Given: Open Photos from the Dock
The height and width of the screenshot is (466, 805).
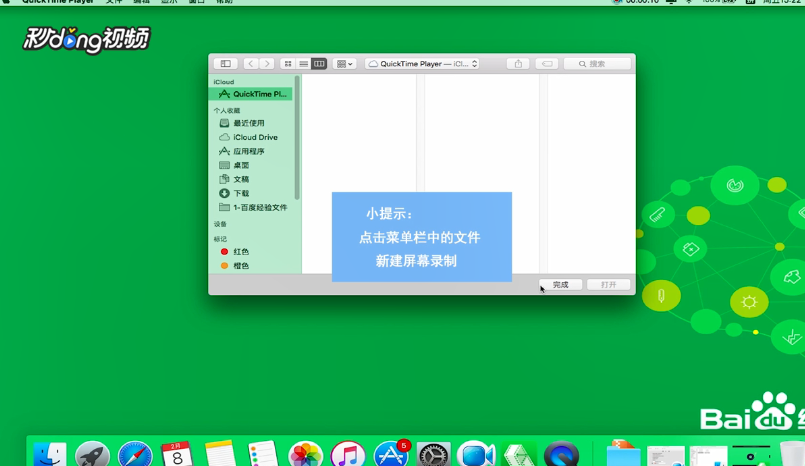Looking at the screenshot, I should coord(305,454).
